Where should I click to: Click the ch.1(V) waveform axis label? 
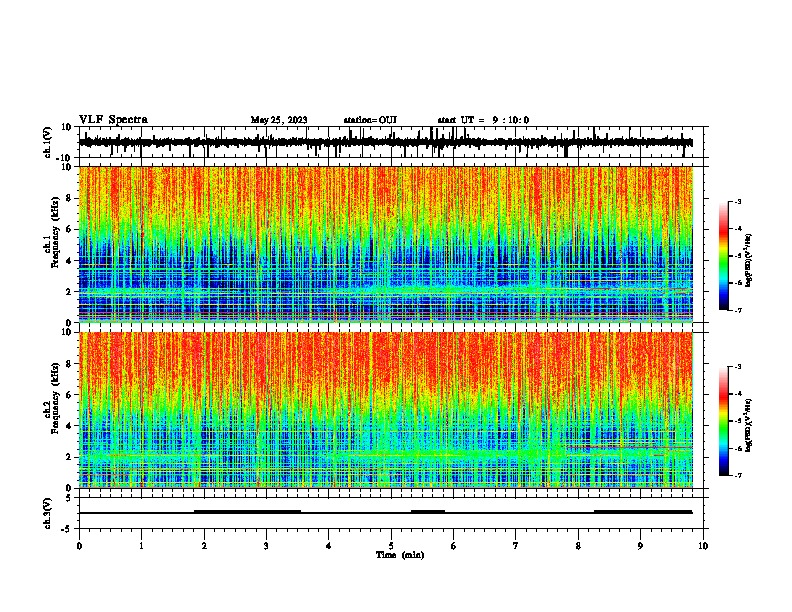point(48,142)
